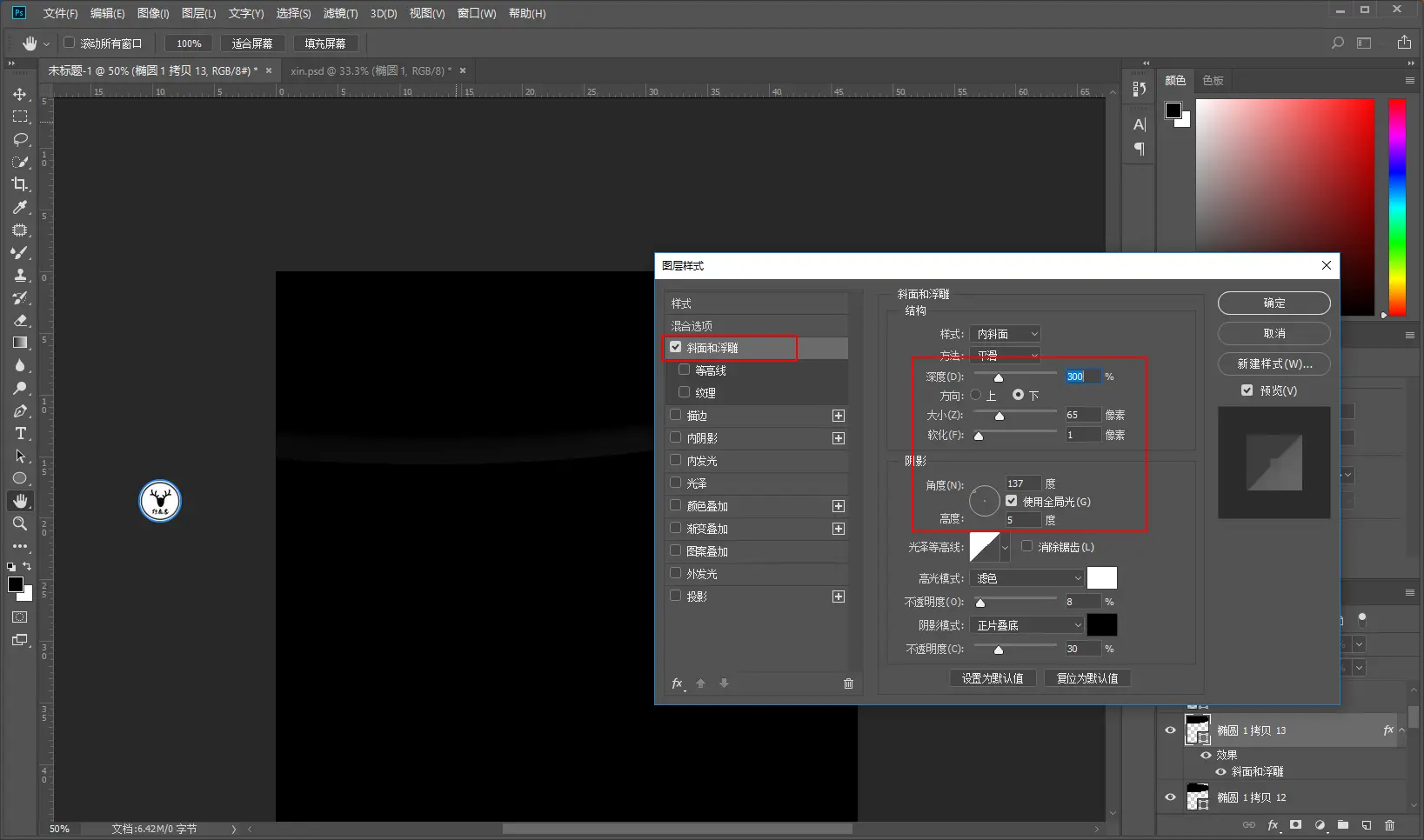Select the Gradient tool

coord(20,343)
